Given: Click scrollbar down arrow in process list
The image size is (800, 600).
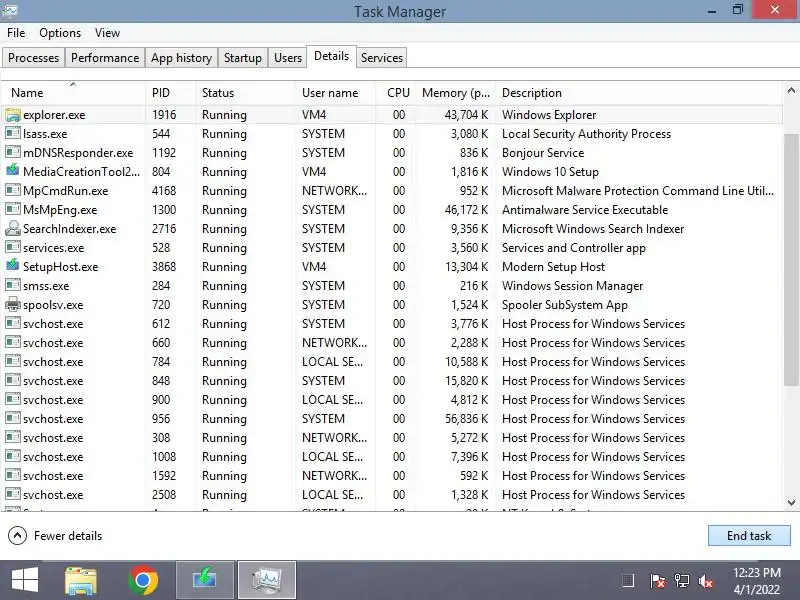Looking at the screenshot, I should click(x=791, y=503).
